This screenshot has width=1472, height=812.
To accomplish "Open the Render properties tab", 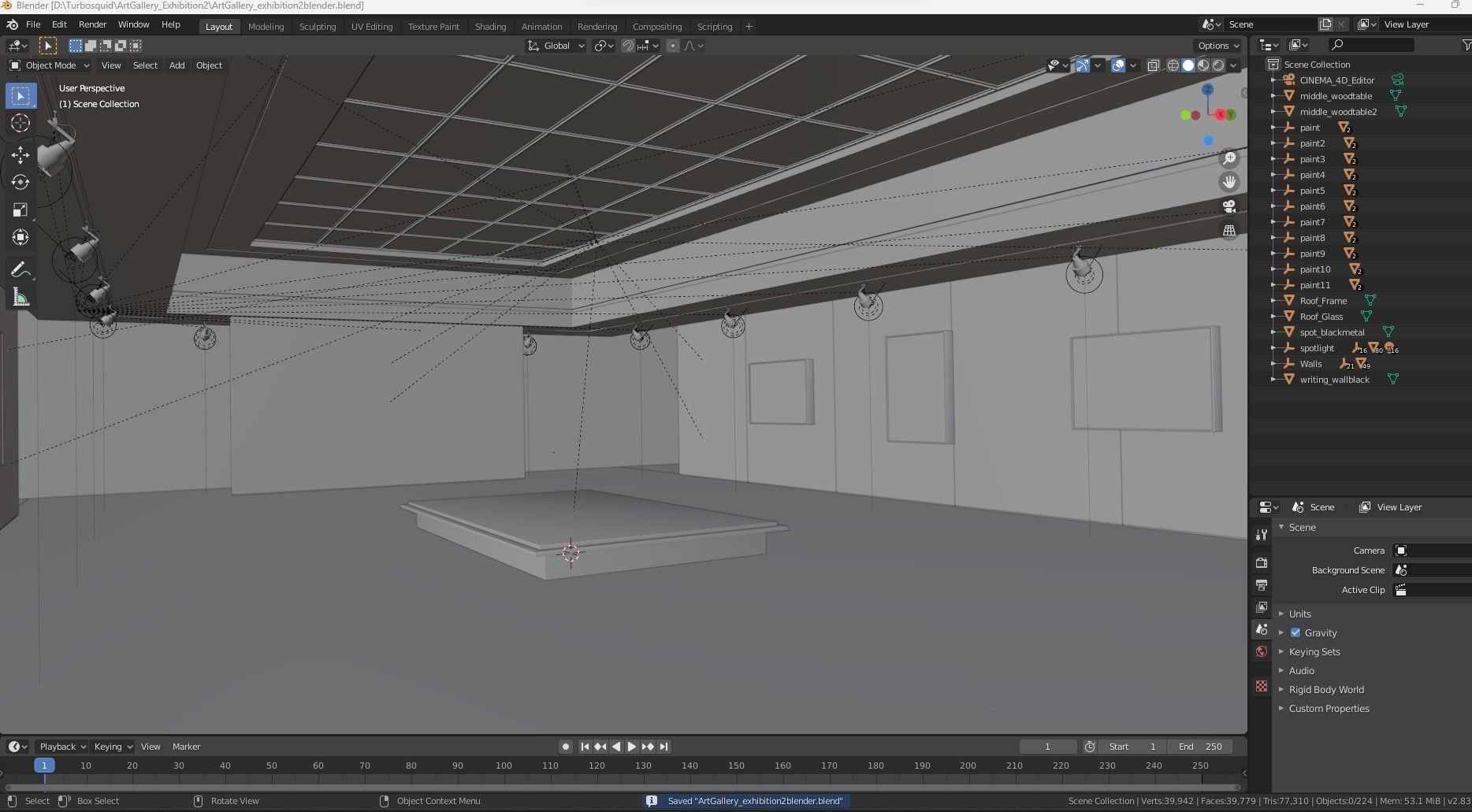I will [1262, 562].
